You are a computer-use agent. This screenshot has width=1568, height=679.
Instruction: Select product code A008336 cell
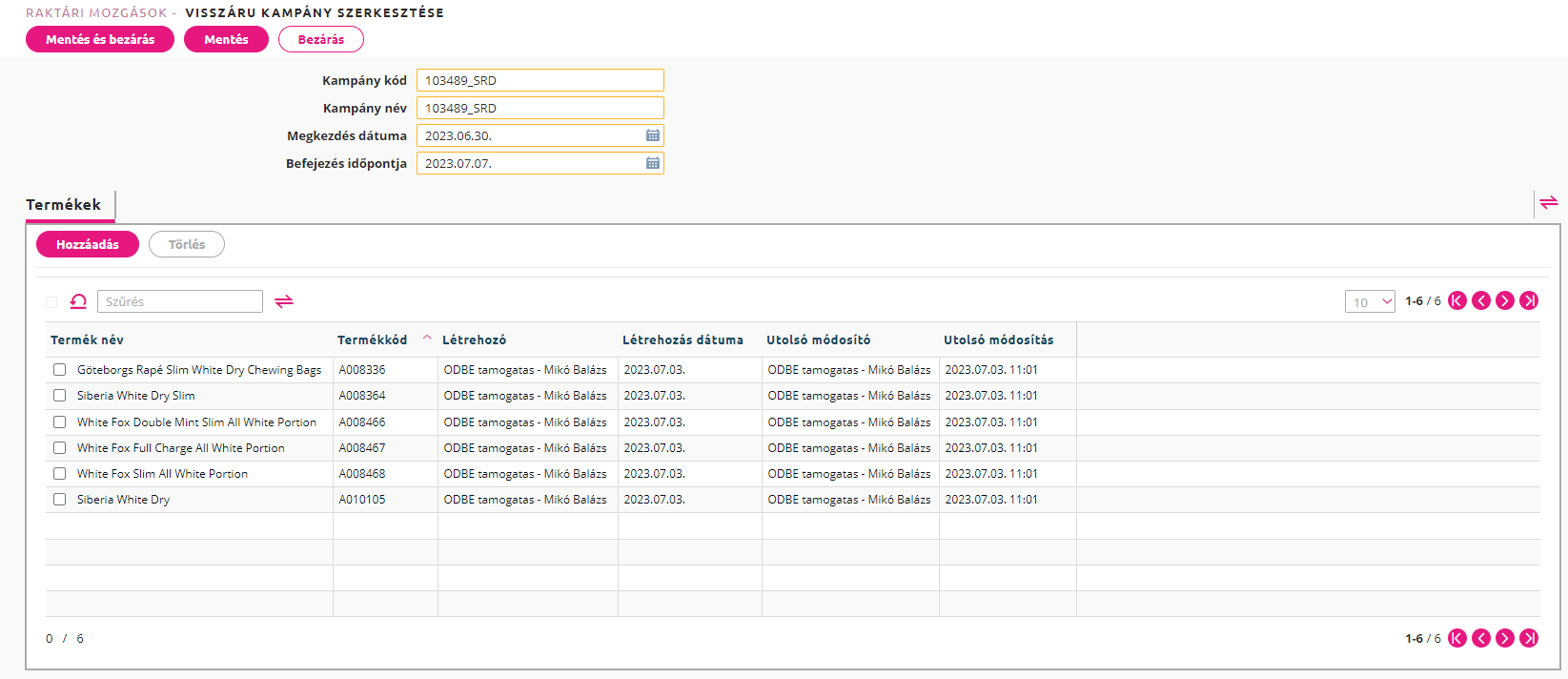point(362,370)
